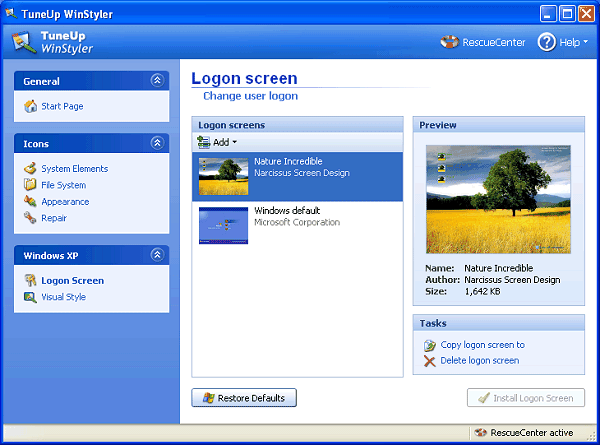Open the Add dropdown arrow
Viewport: 600px width, 445px height.
pos(235,142)
